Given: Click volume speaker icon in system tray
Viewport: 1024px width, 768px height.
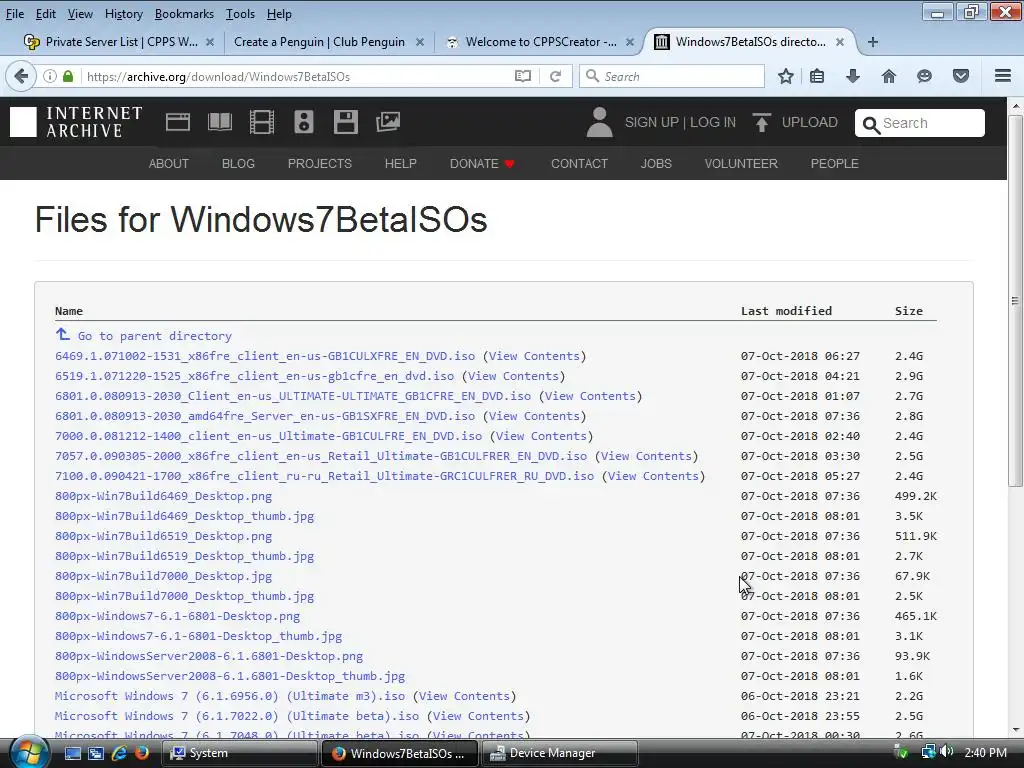Looking at the screenshot, I should pos(947,752).
